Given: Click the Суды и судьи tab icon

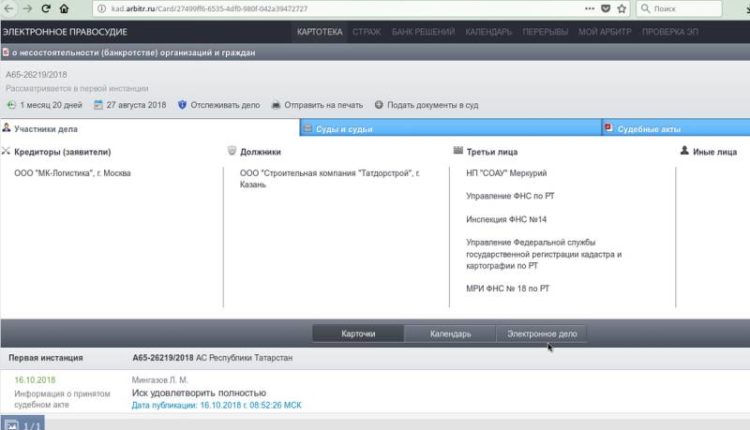Looking at the screenshot, I should (x=308, y=128).
